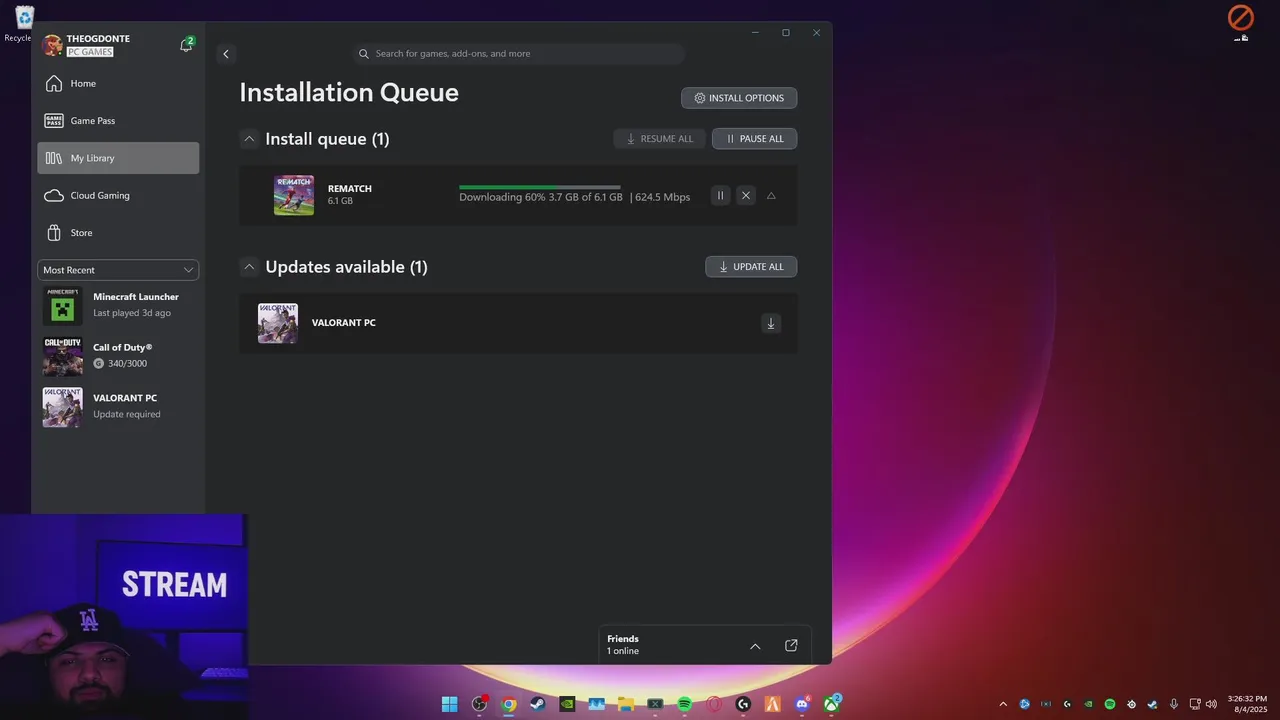Click 'Downloading 60% 3.7 GB of 6.1 GB' text
Viewport: 1280px width, 720px height.
coord(541,197)
